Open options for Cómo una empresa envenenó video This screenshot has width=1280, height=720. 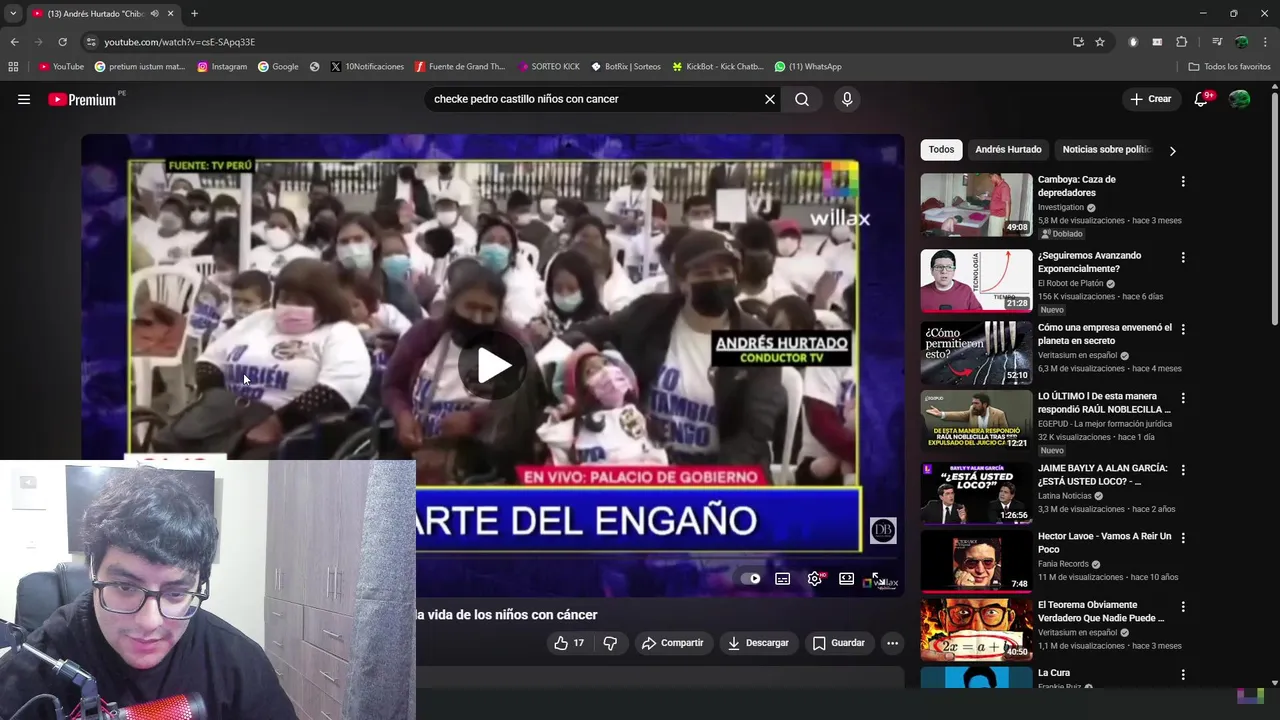[1183, 330]
